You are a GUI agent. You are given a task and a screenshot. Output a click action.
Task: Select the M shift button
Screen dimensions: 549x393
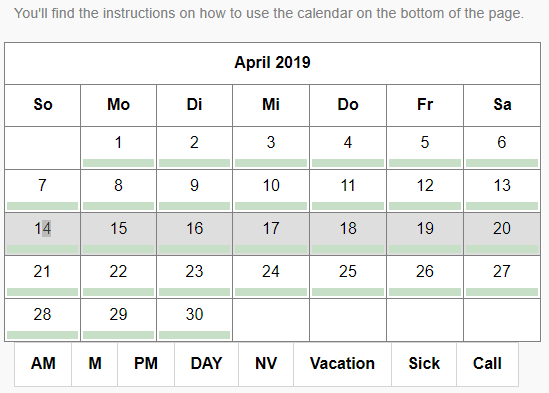click(x=95, y=364)
